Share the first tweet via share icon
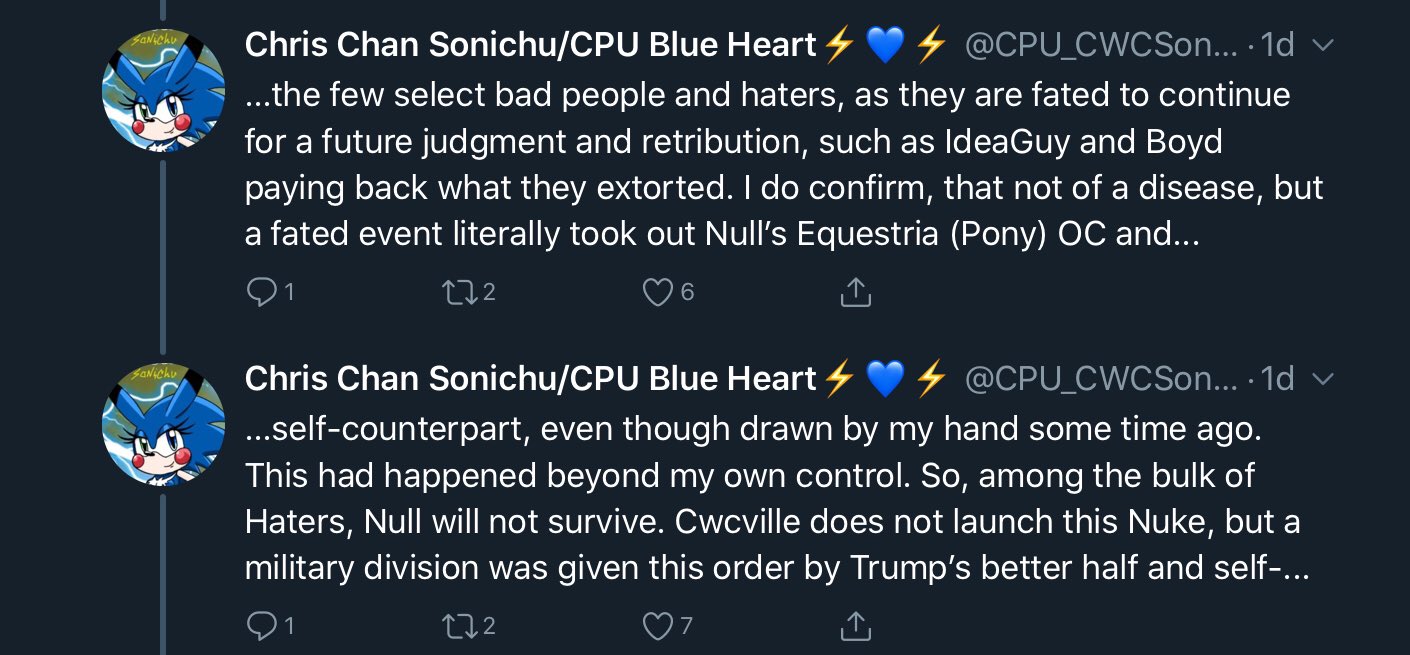 tap(855, 292)
